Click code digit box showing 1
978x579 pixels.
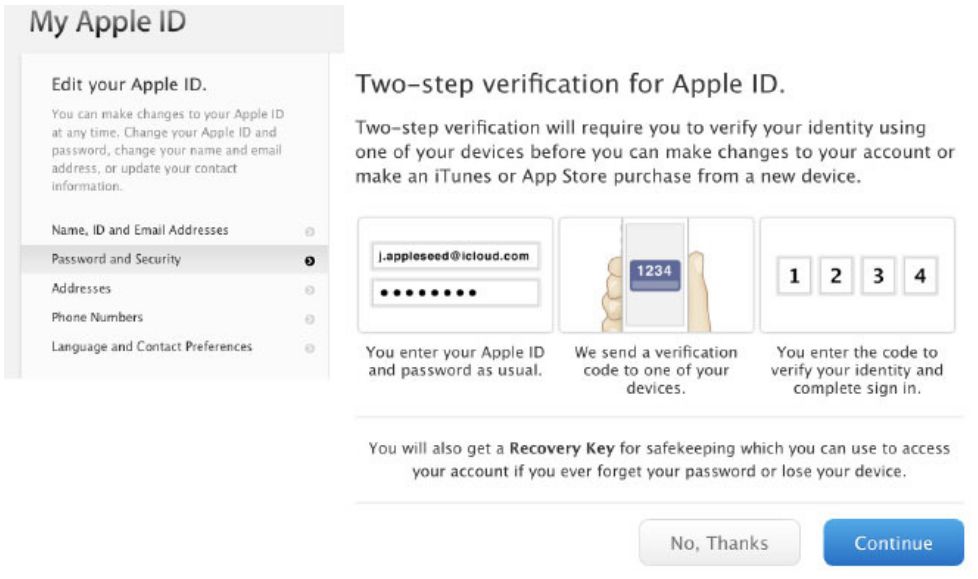point(794,277)
